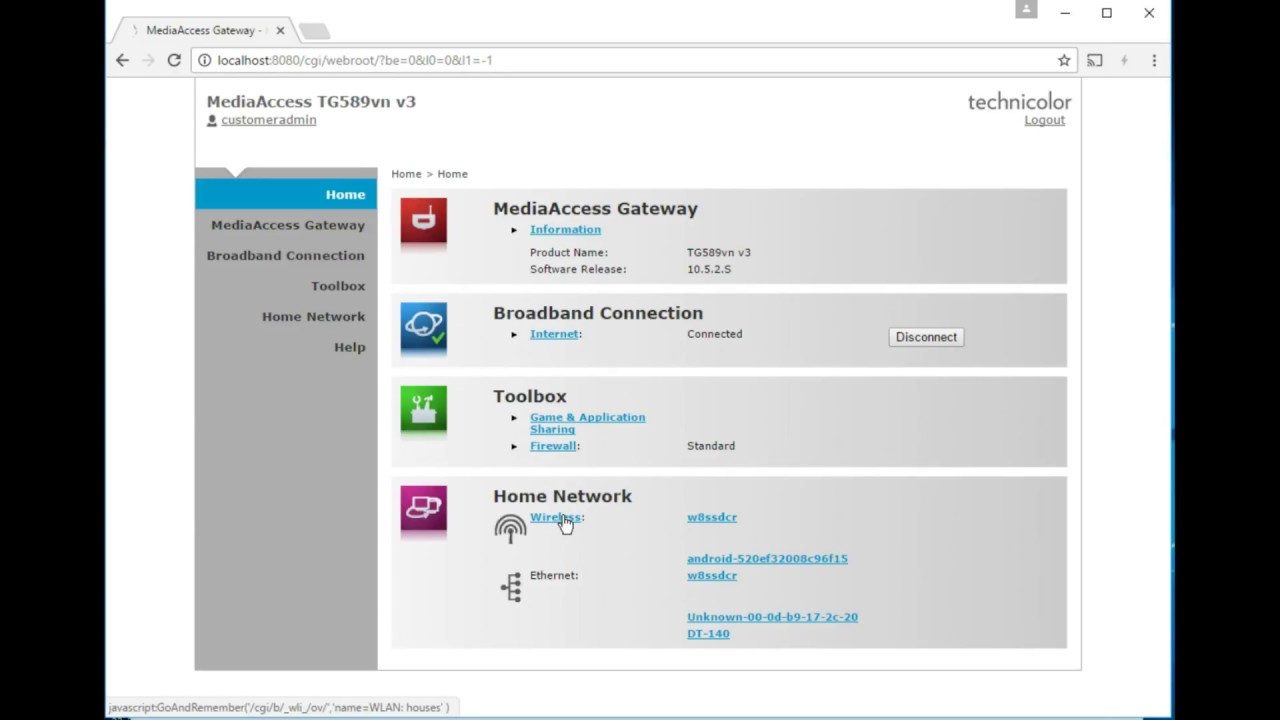Viewport: 1280px width, 720px height.
Task: Open the Information link
Action: click(565, 229)
